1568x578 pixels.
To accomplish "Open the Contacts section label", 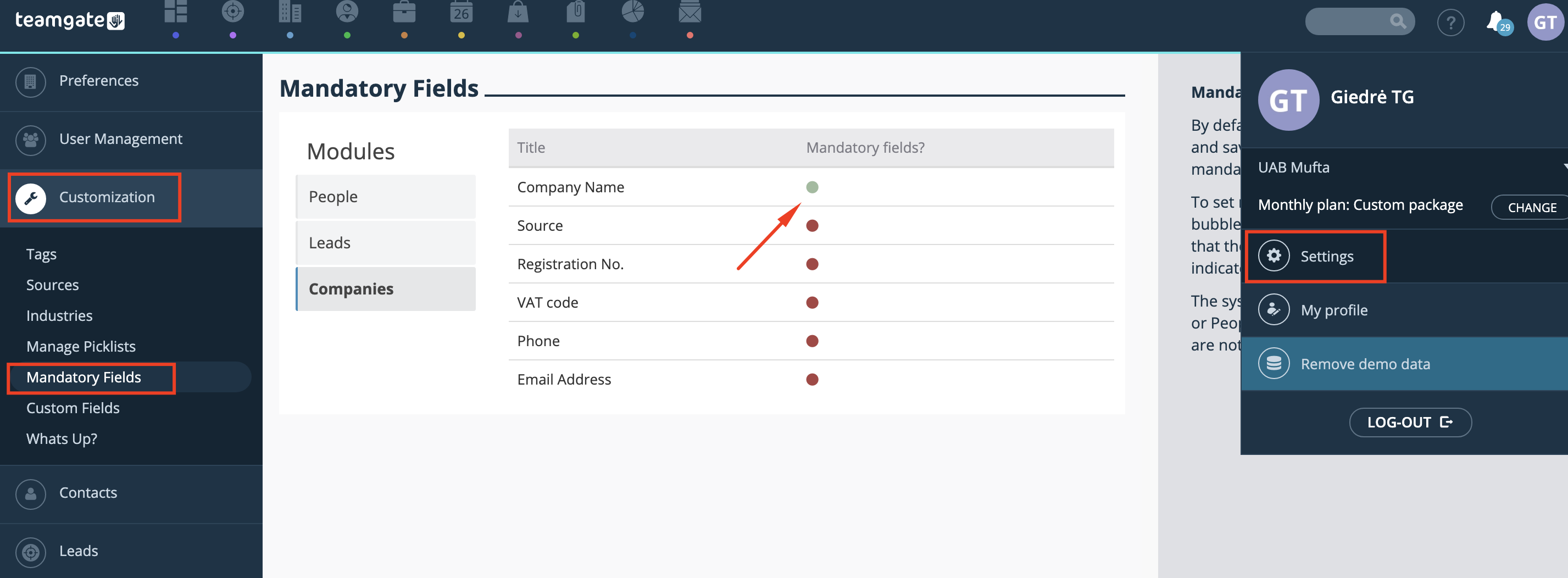I will 88,493.
